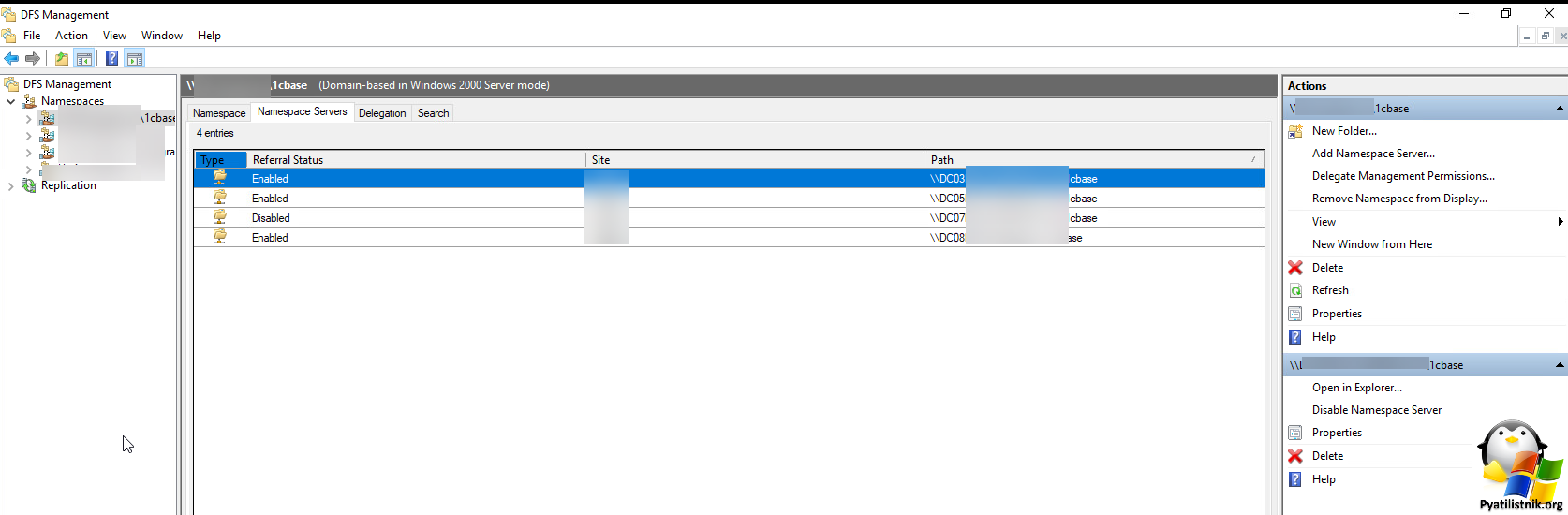This screenshot has width=1568, height=515.
Task: Toggle the Show/Hide Action Pane icon
Action: point(135,58)
